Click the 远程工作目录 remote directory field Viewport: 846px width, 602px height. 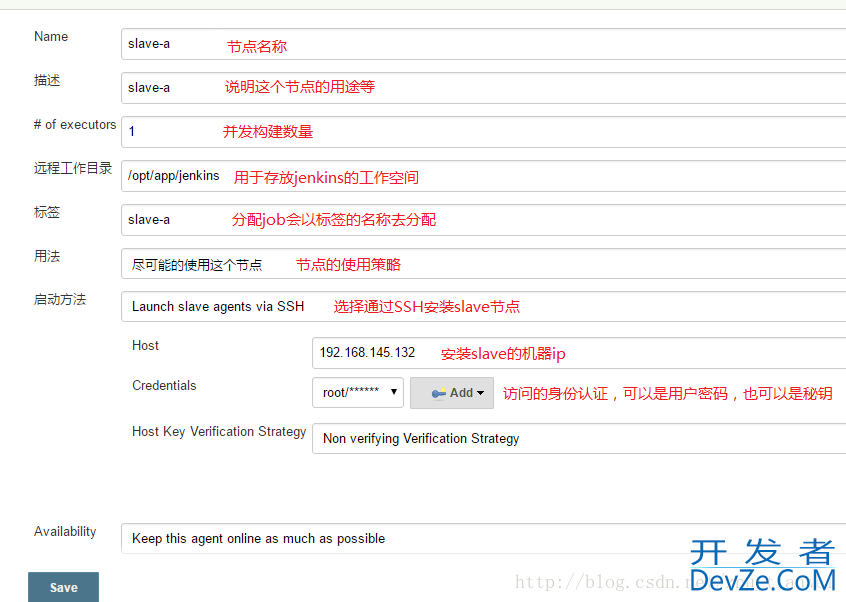coord(483,176)
